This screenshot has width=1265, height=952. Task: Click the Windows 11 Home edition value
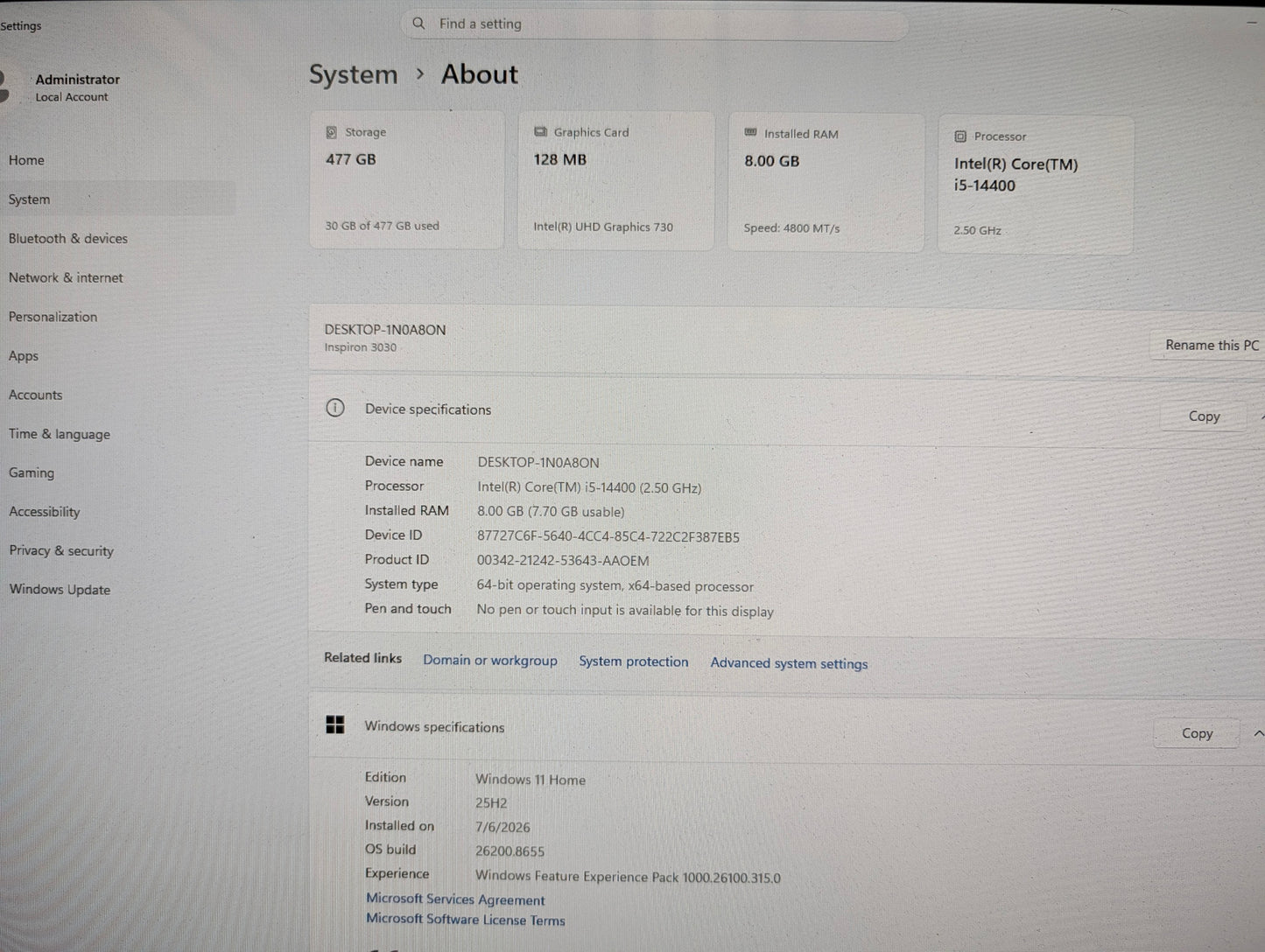[x=531, y=779]
